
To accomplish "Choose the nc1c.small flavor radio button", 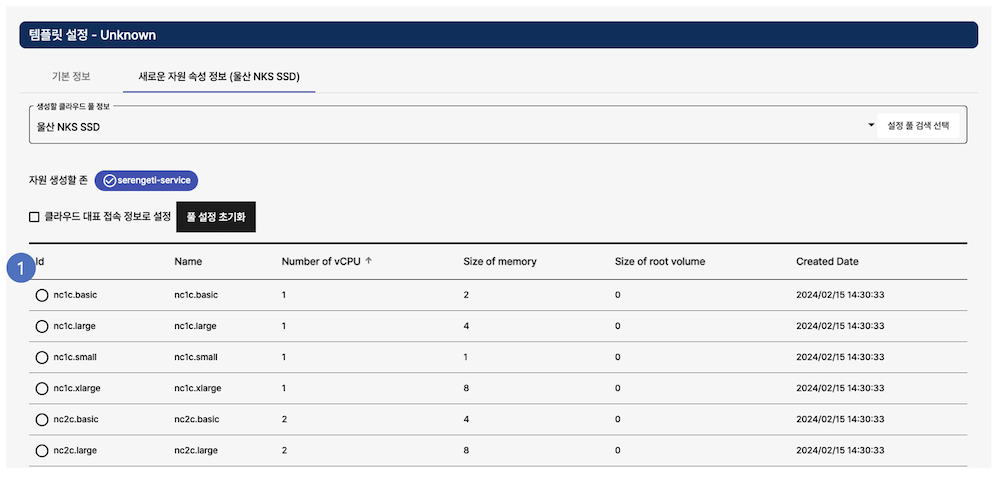I will click(x=42, y=357).
